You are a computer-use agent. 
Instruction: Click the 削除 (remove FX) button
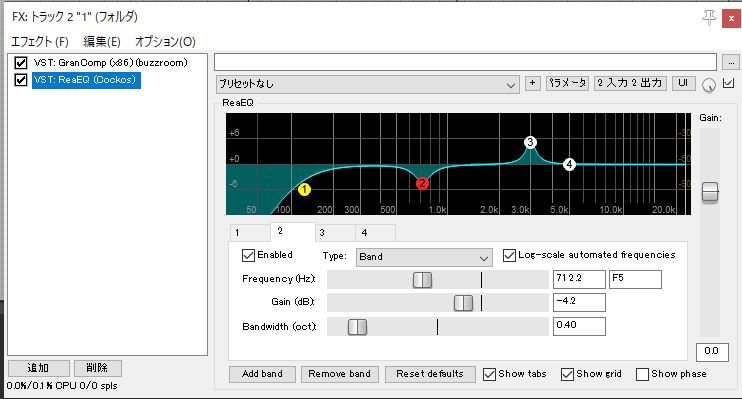click(x=97, y=368)
